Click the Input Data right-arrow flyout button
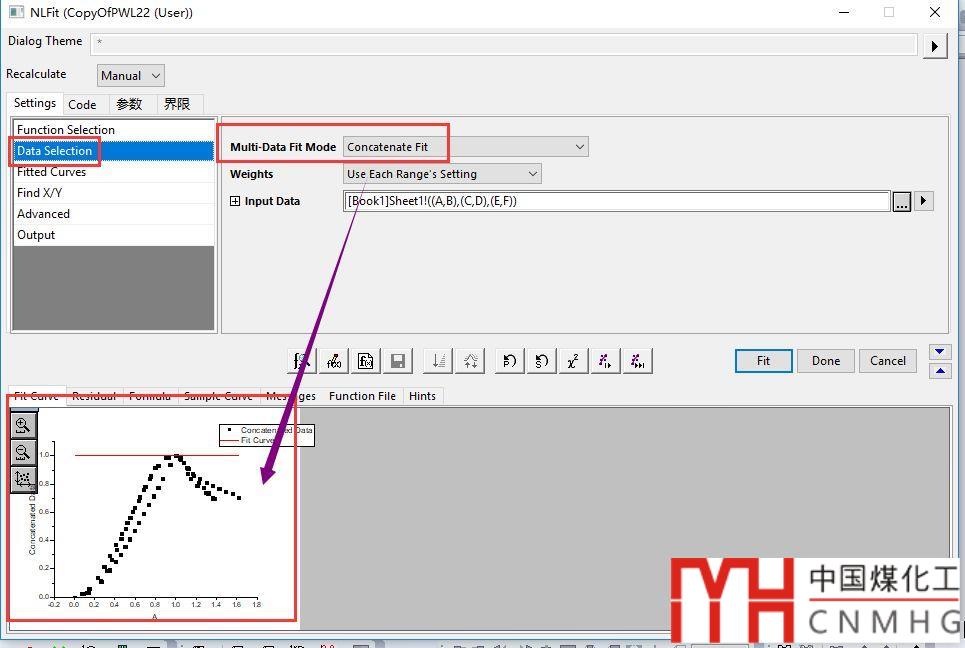This screenshot has height=648, width=965. pyautogui.click(x=923, y=201)
